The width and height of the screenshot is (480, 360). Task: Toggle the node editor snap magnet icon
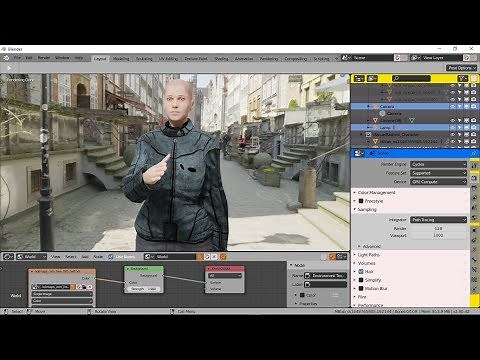(332, 257)
